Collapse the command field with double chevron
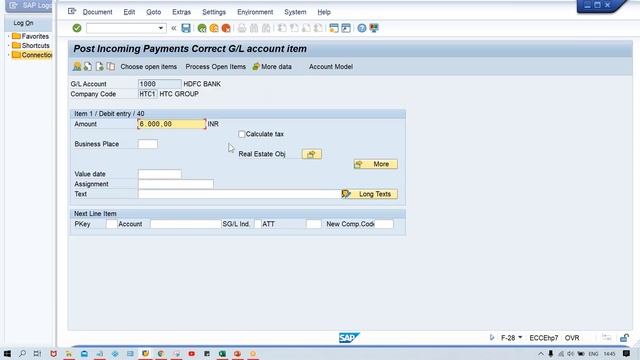Image resolution: width=640 pixels, height=360 pixels. (x=174, y=28)
